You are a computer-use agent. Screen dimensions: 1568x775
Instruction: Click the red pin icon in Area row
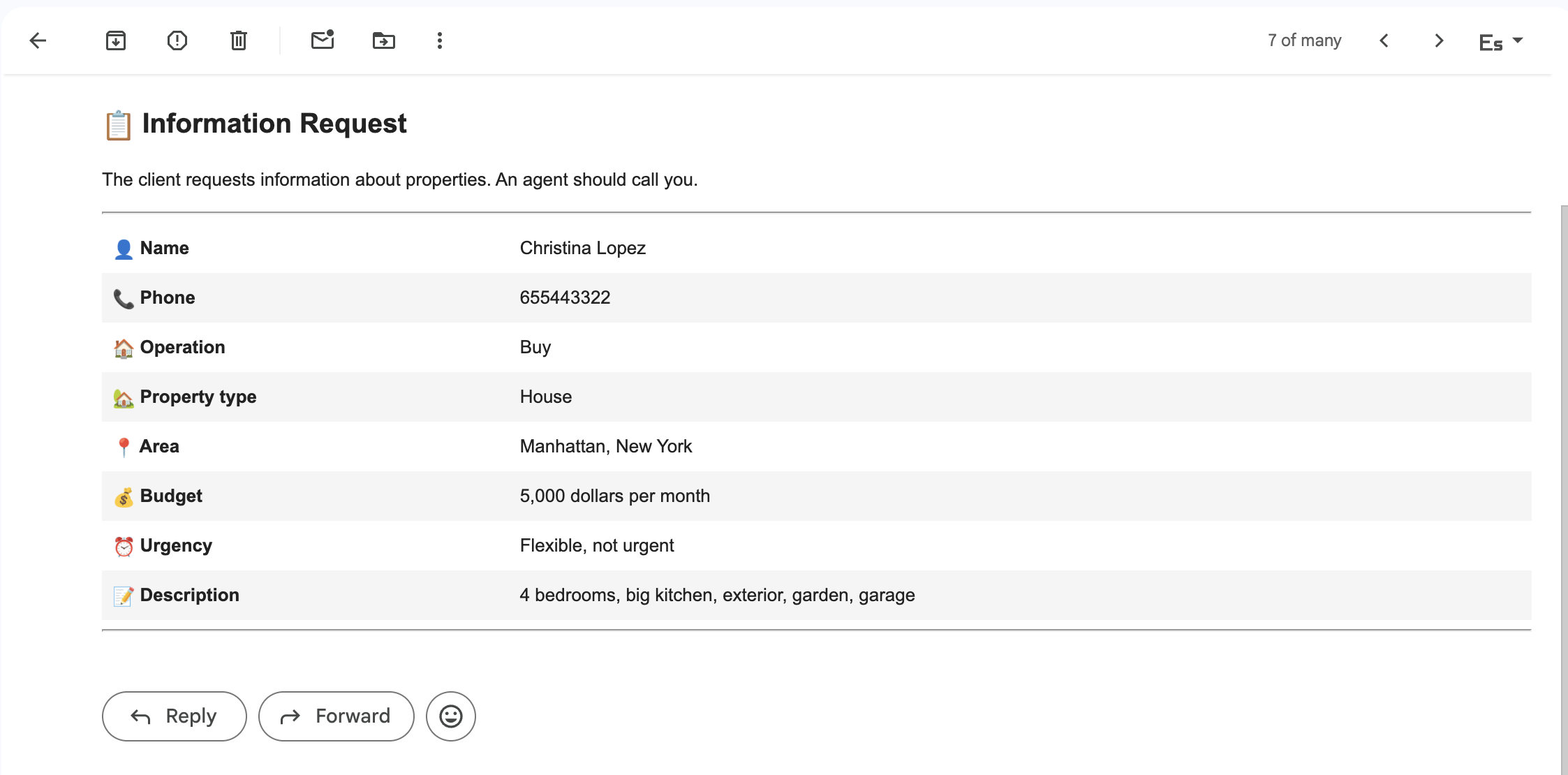pyautogui.click(x=124, y=448)
